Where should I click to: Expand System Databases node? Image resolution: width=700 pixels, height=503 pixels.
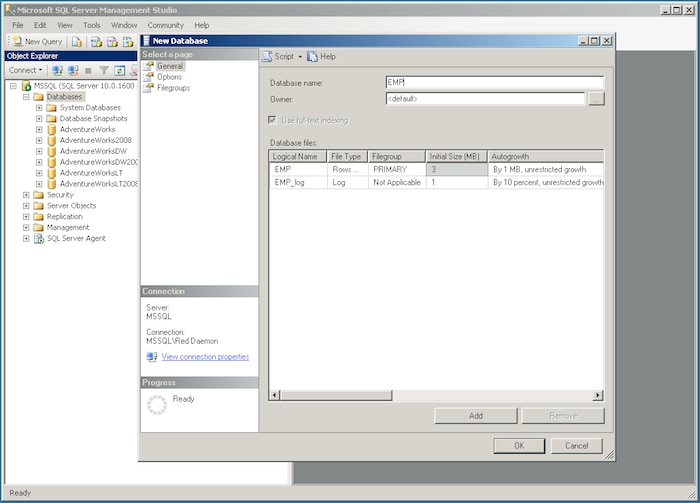point(39,108)
